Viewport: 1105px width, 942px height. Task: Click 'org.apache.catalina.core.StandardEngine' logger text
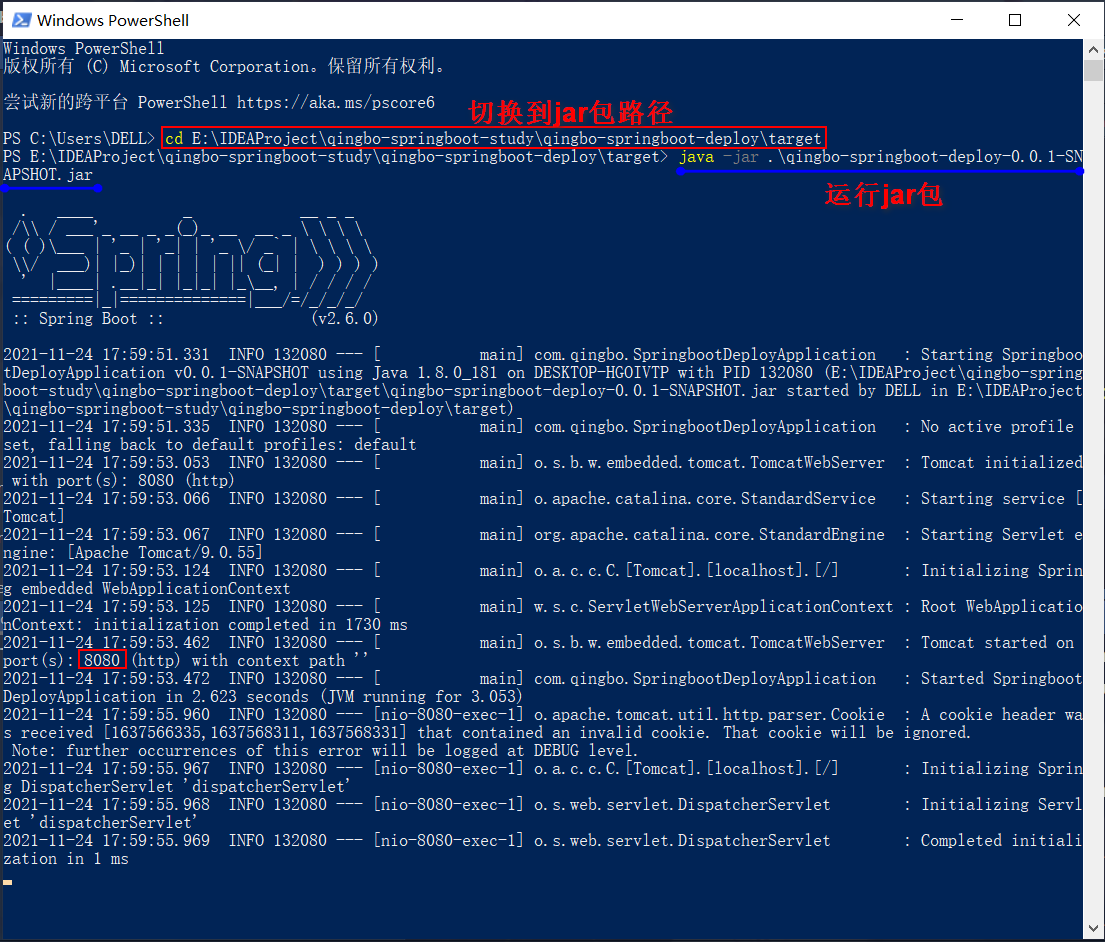709,534
